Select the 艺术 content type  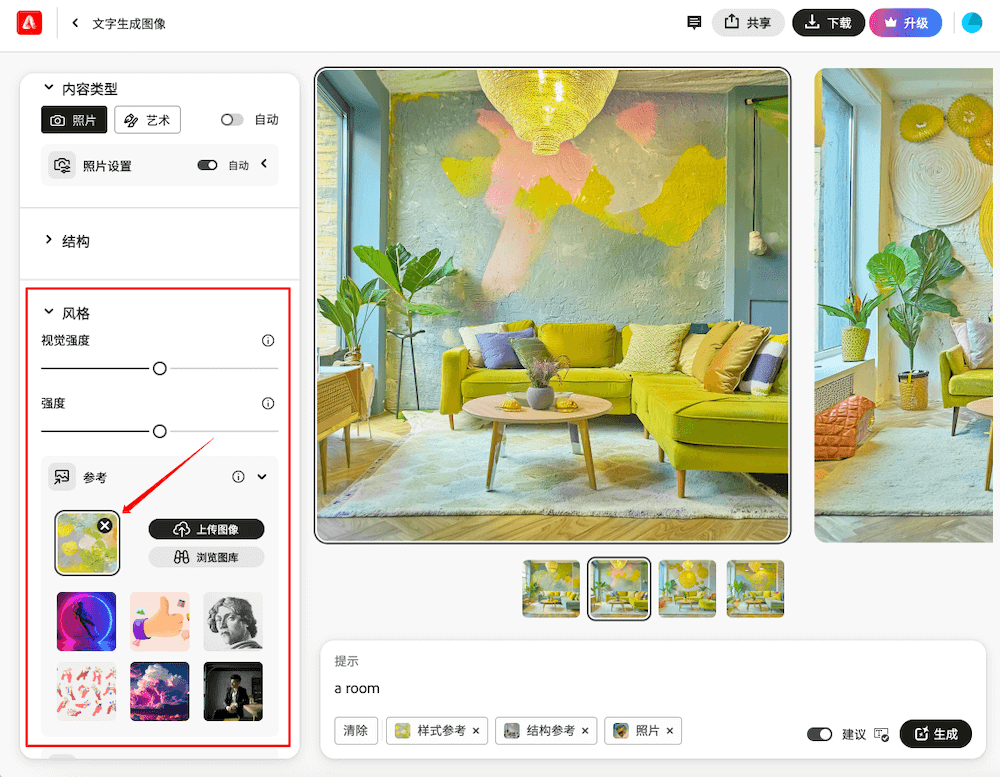coord(147,120)
